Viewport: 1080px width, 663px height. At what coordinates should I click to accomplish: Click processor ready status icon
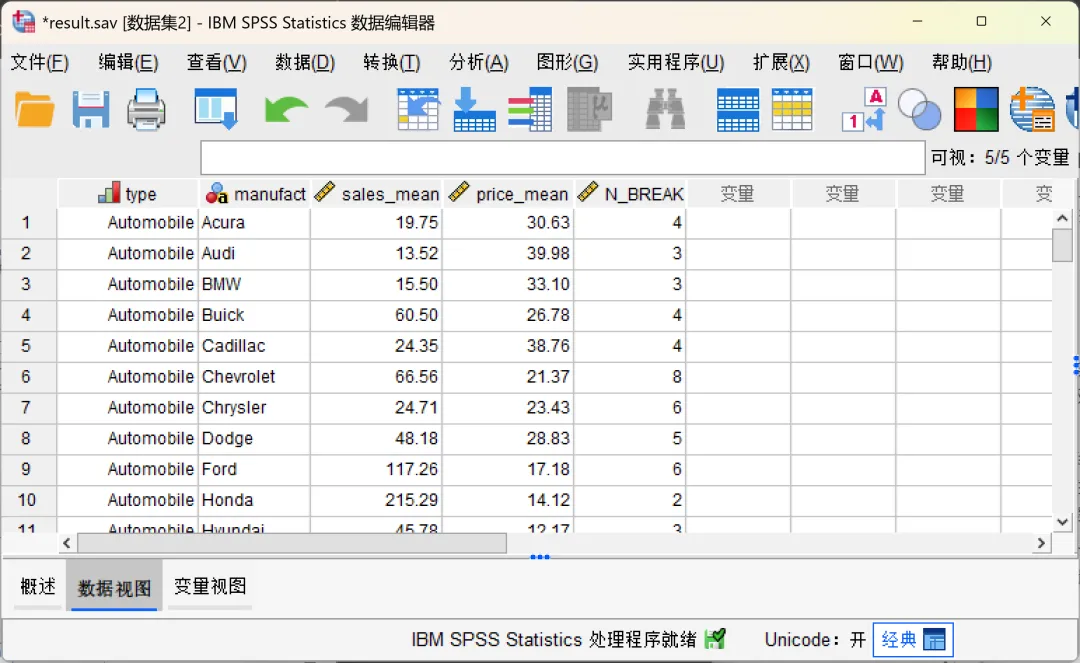[715, 639]
